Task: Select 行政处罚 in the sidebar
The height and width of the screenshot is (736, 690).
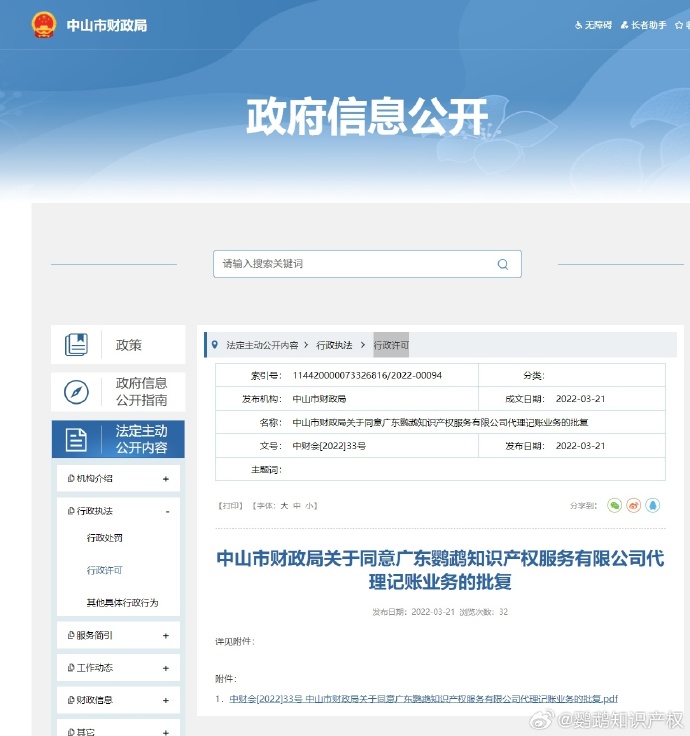Action: [105, 538]
